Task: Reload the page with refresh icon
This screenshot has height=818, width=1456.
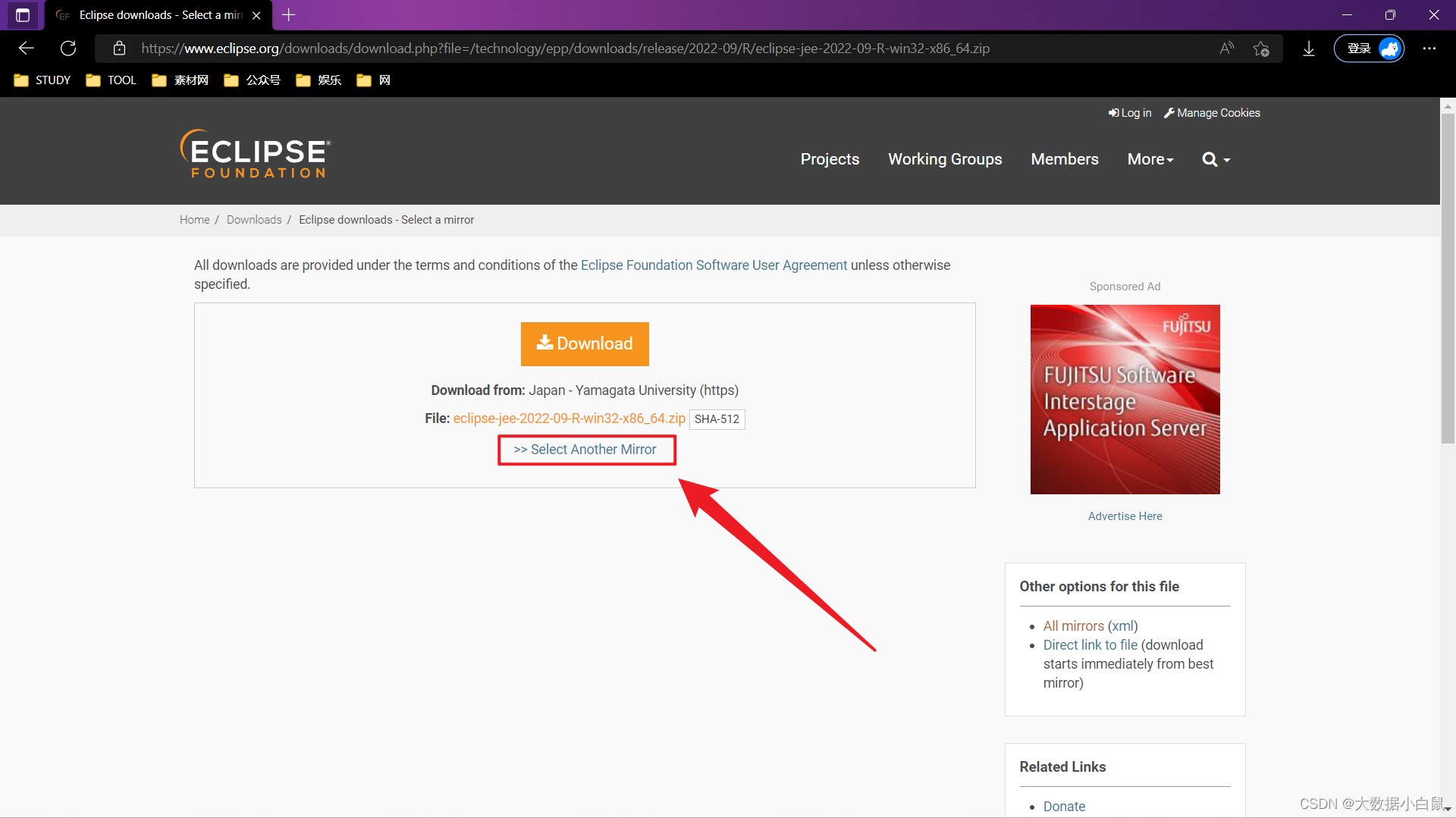Action: (x=68, y=49)
